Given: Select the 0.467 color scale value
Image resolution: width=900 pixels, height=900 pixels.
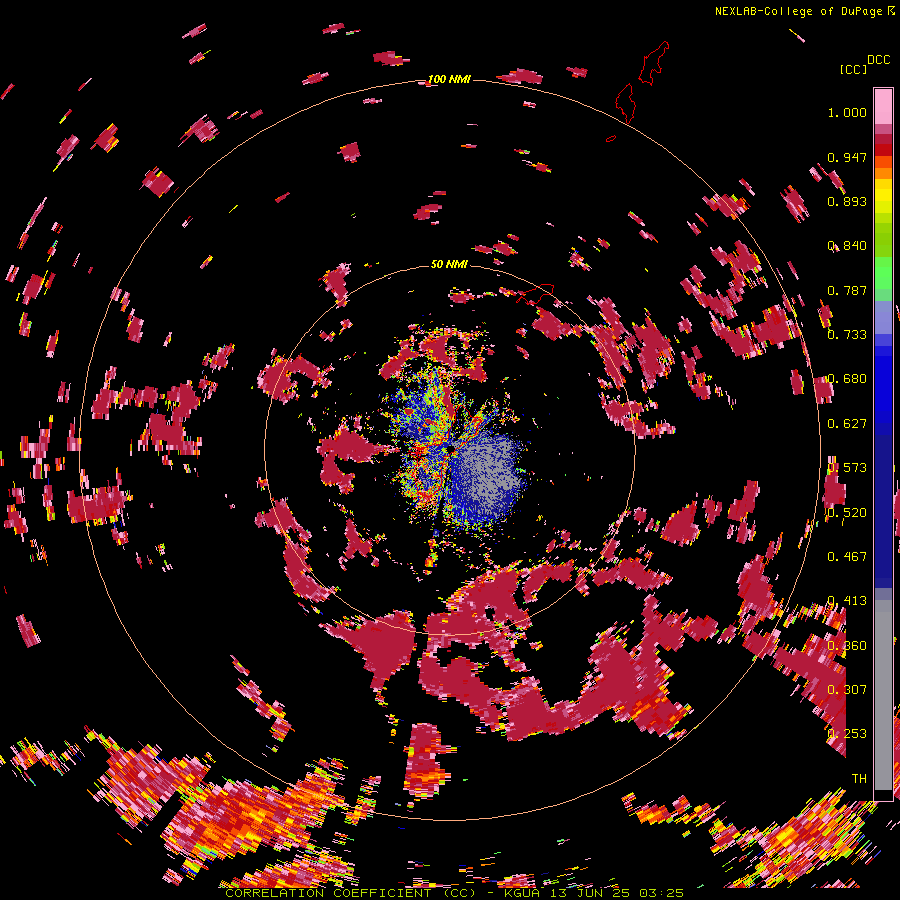Looking at the screenshot, I should [x=847, y=557].
